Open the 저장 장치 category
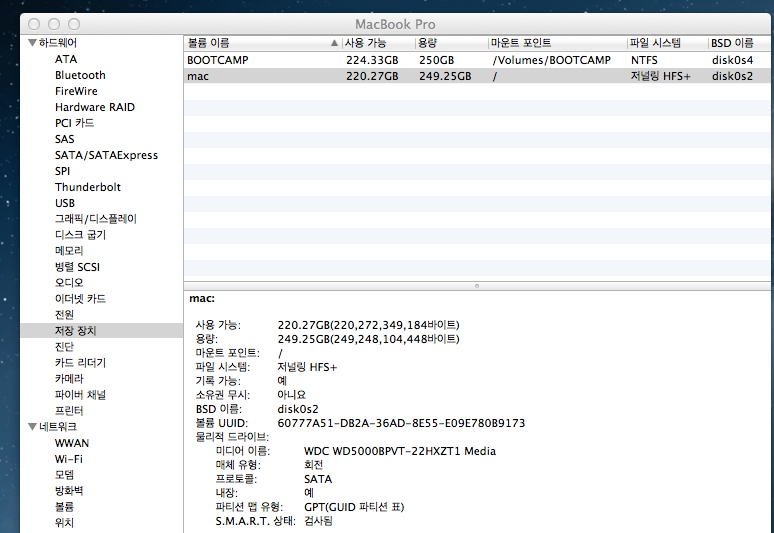 click(x=75, y=331)
